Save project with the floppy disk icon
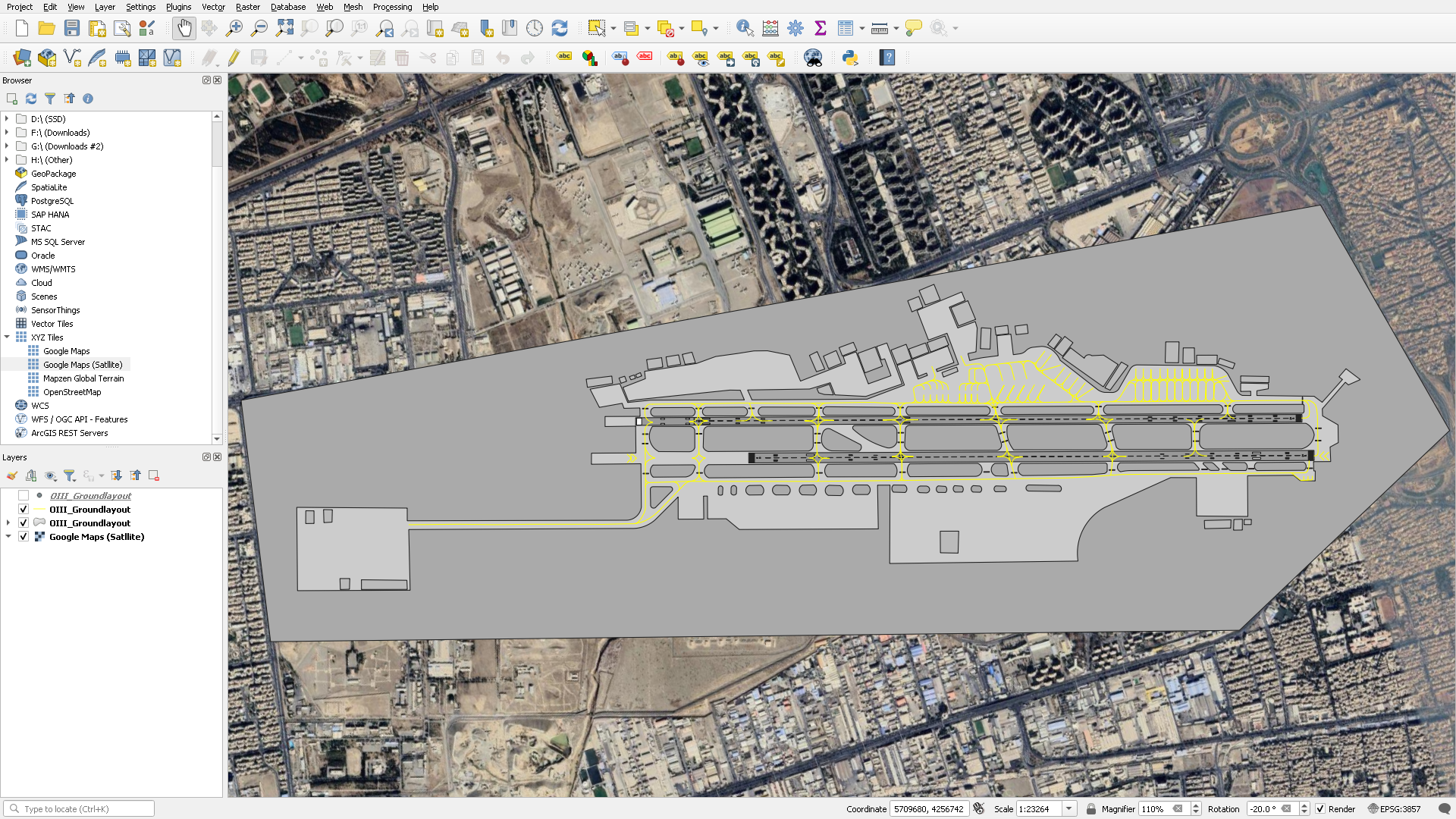1456x819 pixels. (x=72, y=29)
